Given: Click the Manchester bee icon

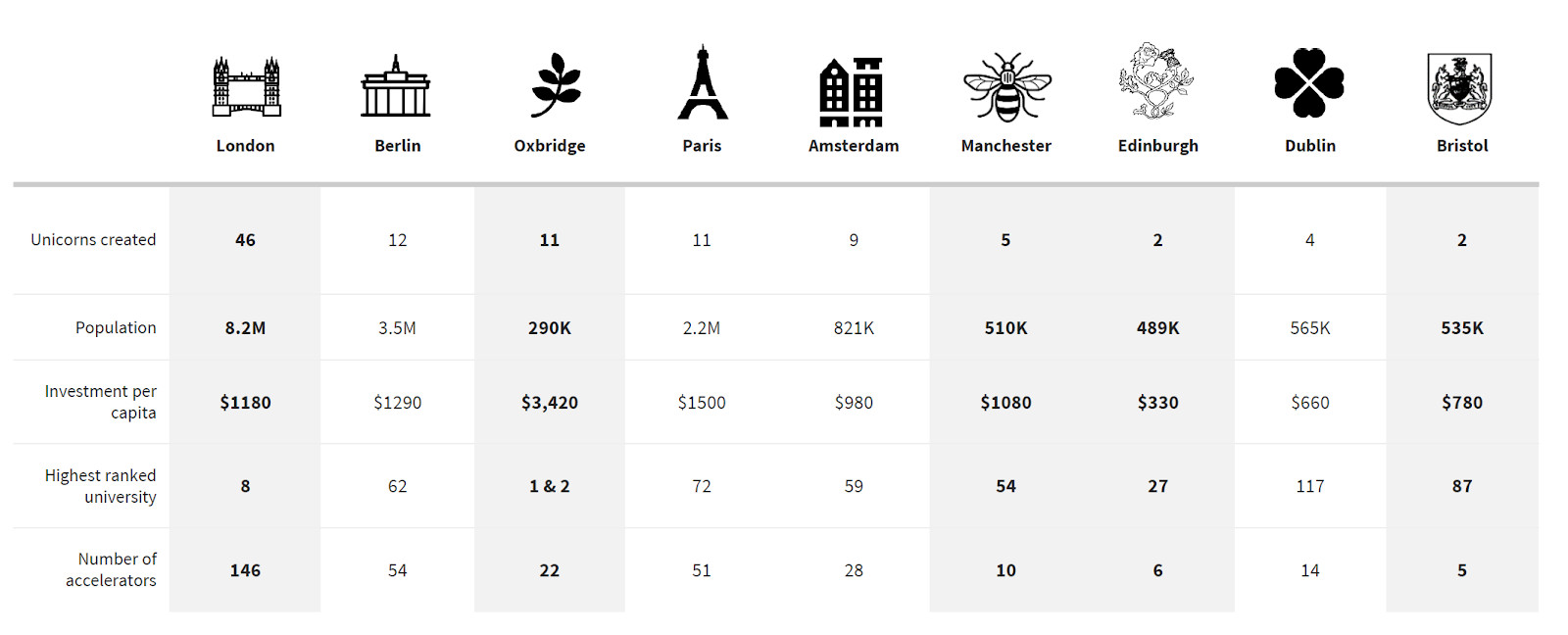Looking at the screenshot, I should pos(1006,86).
